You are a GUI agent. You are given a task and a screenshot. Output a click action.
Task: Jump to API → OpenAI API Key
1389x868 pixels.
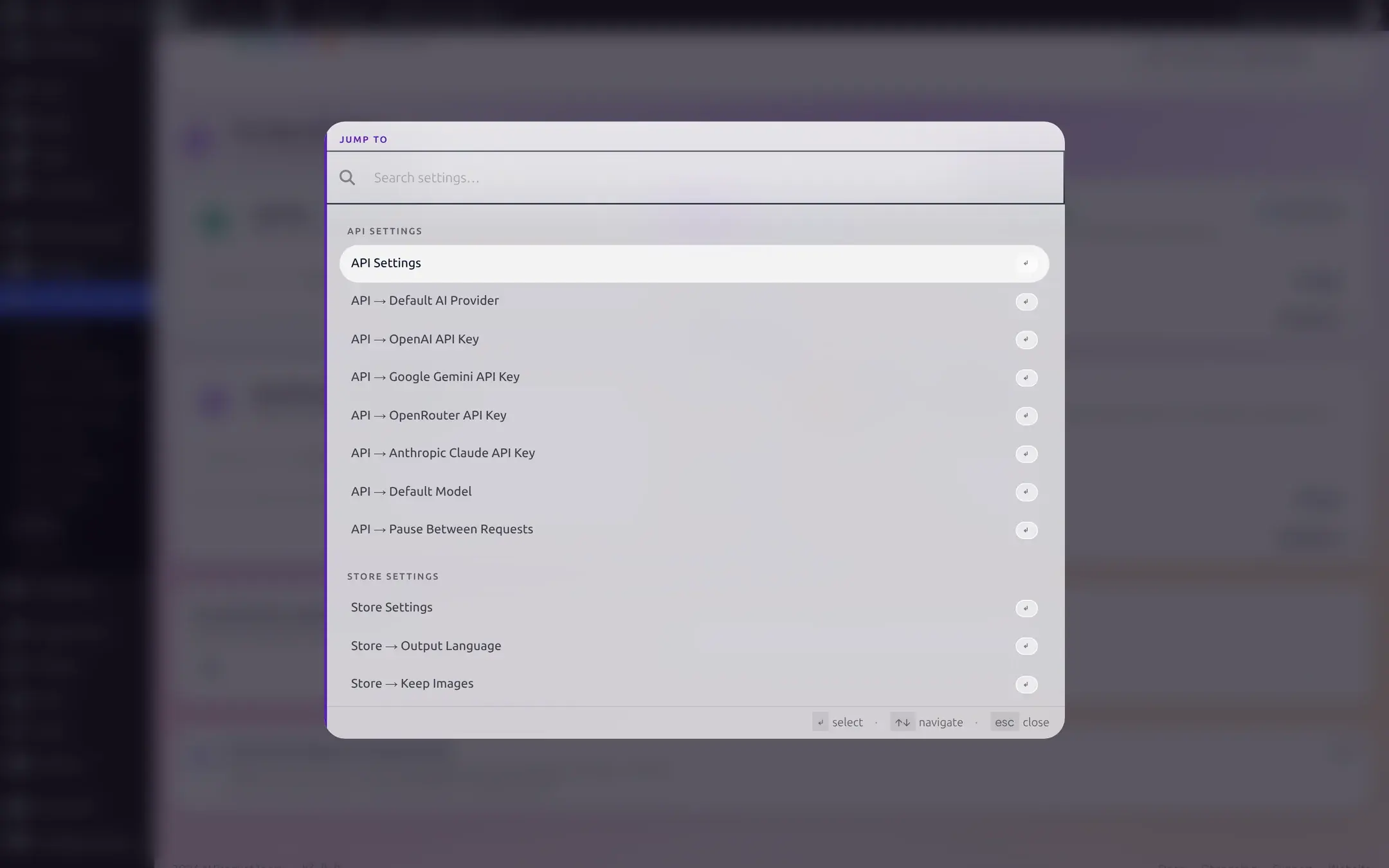(694, 339)
